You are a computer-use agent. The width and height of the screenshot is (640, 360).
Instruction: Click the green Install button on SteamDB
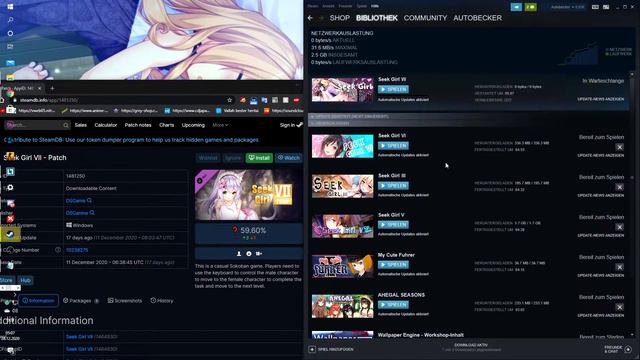pyautogui.click(x=259, y=158)
